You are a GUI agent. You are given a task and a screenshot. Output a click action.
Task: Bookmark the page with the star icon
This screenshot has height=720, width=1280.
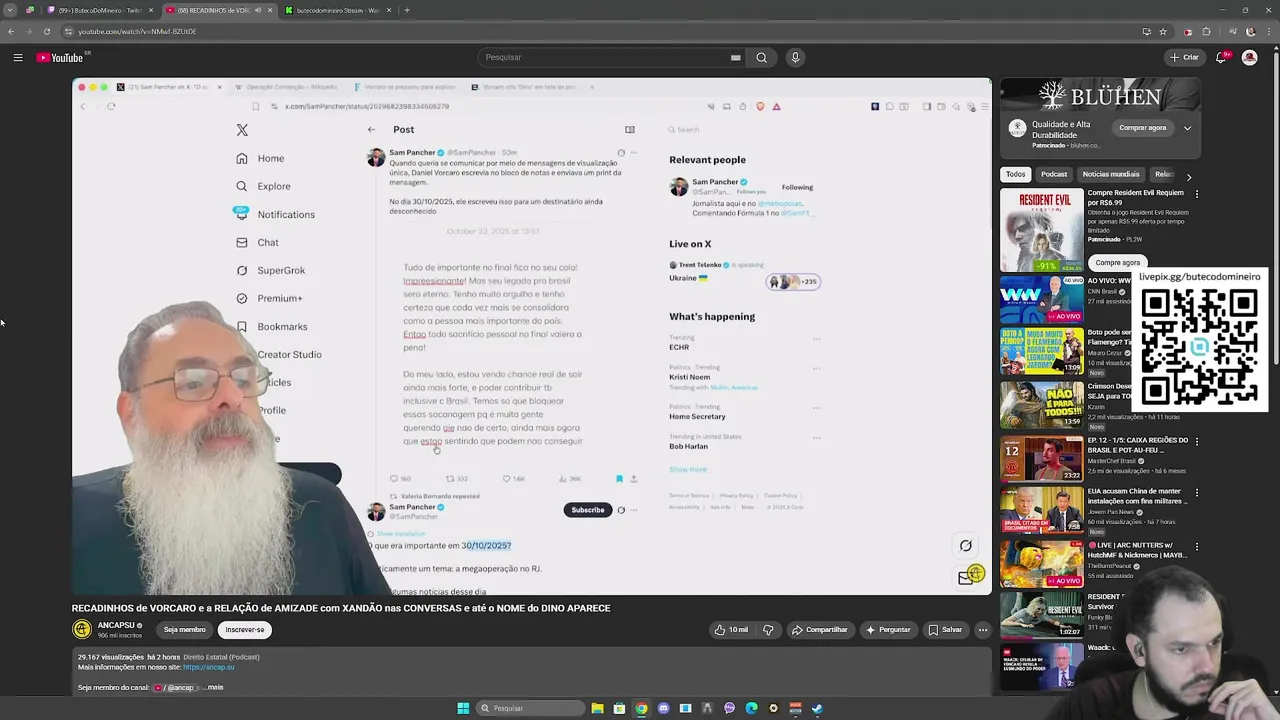coord(1162,31)
